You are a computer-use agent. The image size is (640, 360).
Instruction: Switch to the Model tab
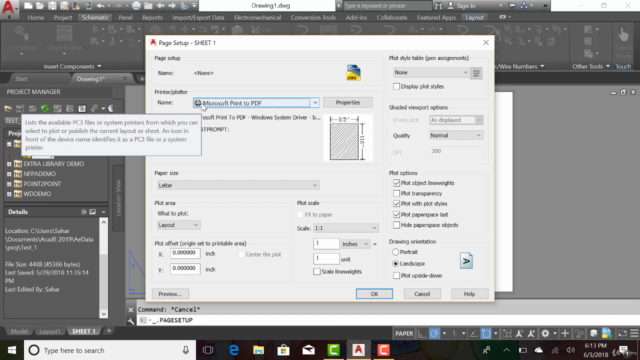coord(19,331)
